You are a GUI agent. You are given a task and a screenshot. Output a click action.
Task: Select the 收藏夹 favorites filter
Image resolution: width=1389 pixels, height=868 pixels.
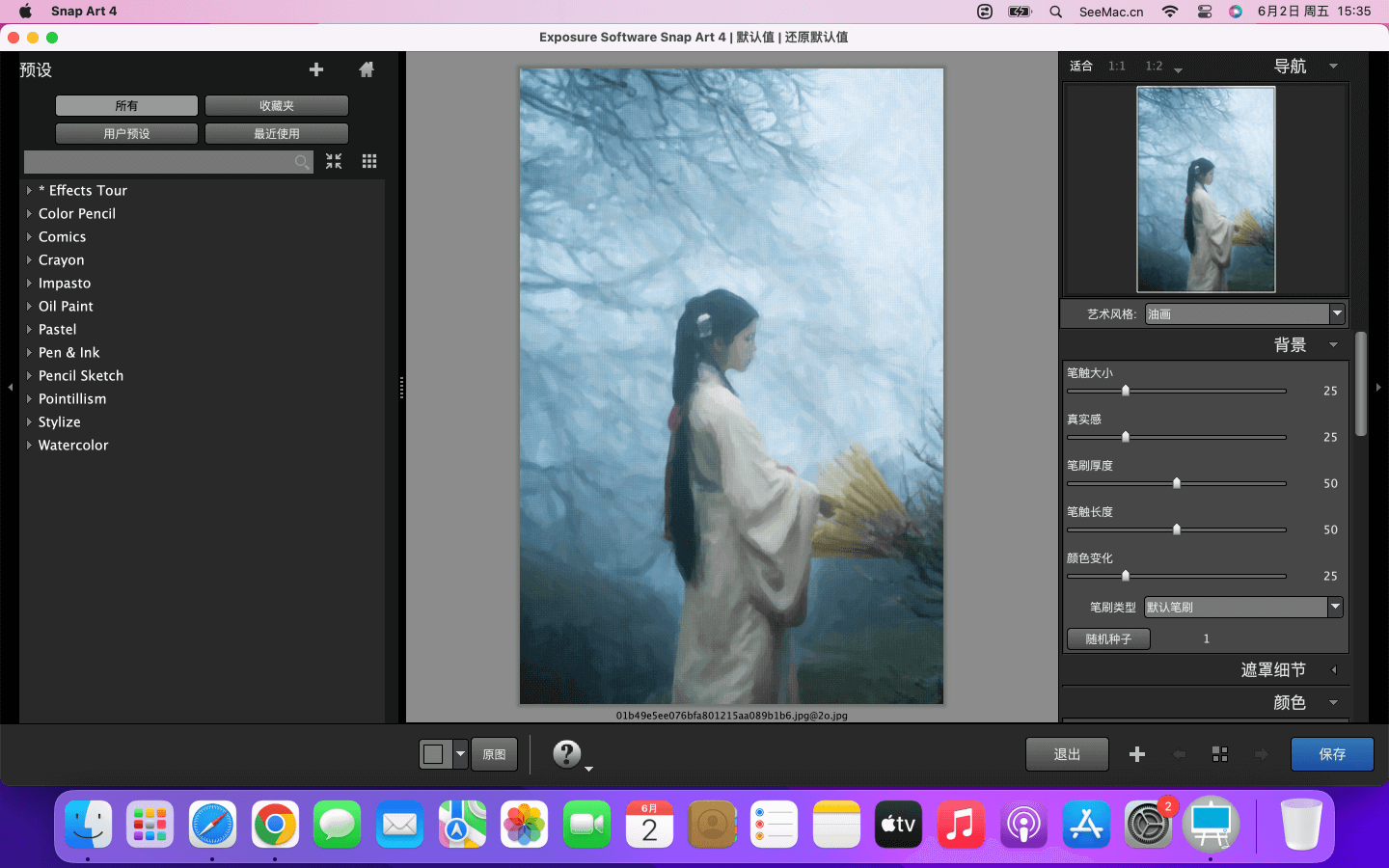pos(277,106)
